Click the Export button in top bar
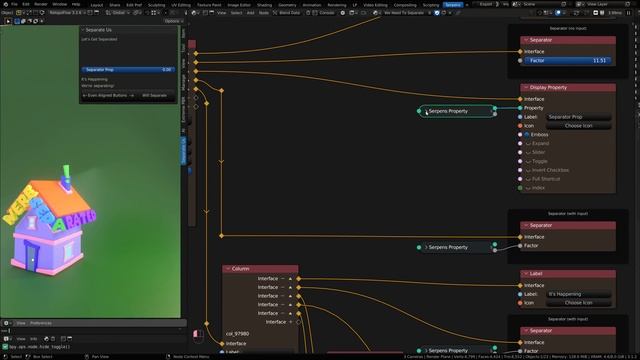The height and width of the screenshot is (360, 640). tap(486, 4)
